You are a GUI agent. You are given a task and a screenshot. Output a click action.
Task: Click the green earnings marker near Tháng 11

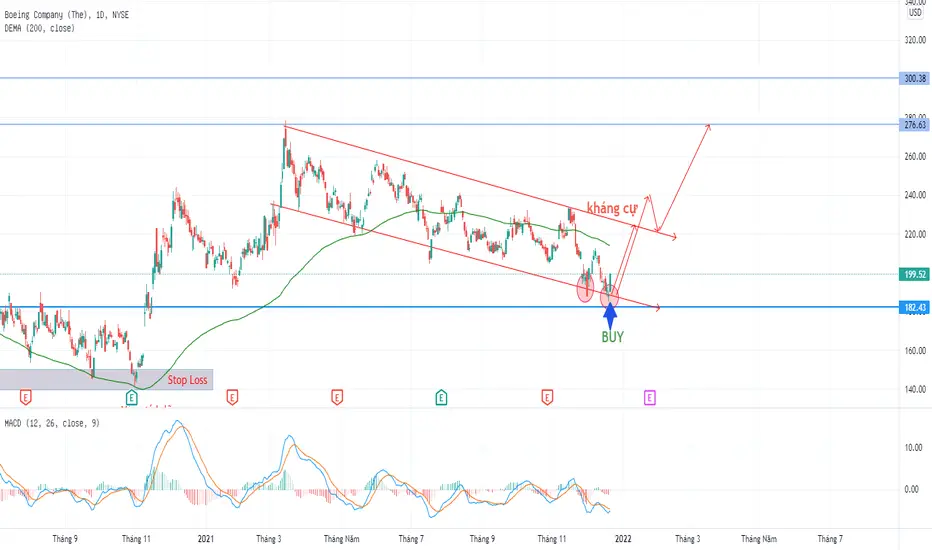[x=132, y=397]
